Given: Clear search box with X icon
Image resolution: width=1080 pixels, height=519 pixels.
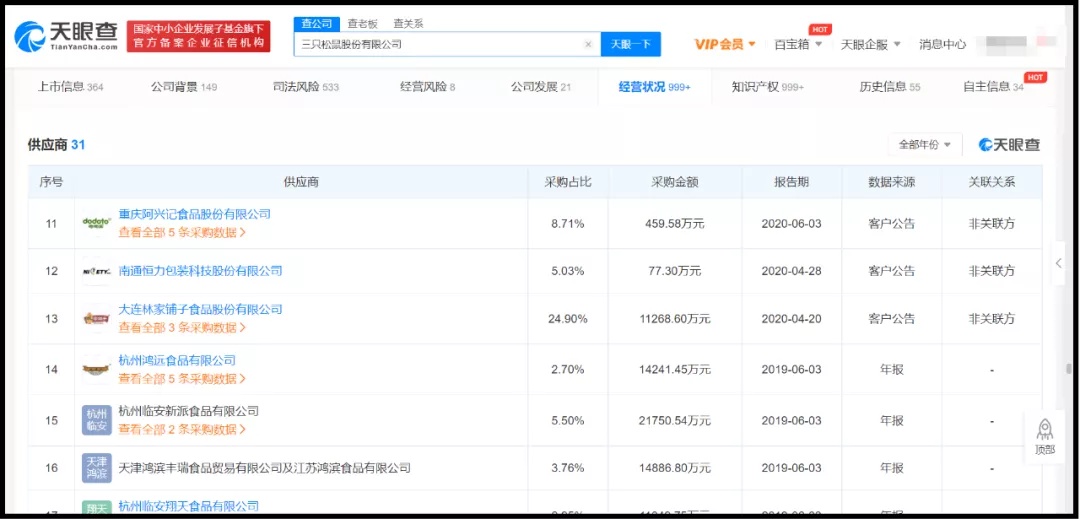Looking at the screenshot, I should pos(588,45).
